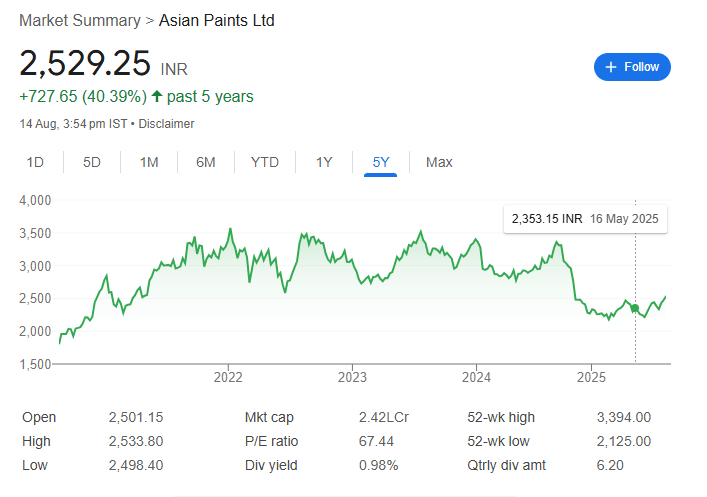Image resolution: width=707 pixels, height=497 pixels.
Task: Click the Qtrly div amt value 6.20
Action: point(610,465)
